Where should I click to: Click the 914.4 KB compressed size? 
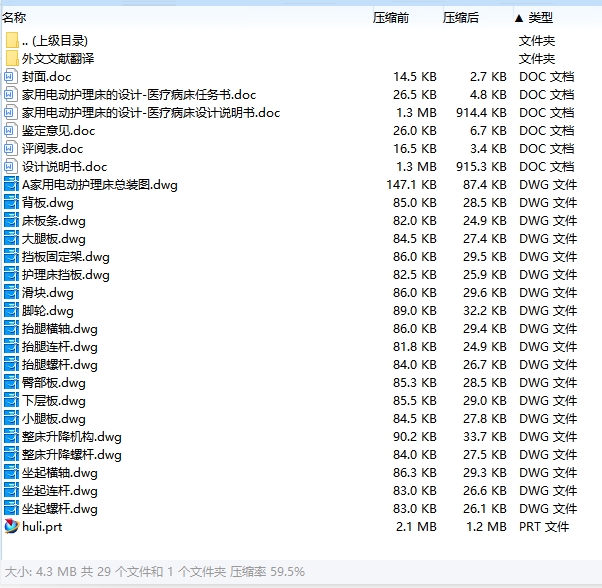coord(481,112)
